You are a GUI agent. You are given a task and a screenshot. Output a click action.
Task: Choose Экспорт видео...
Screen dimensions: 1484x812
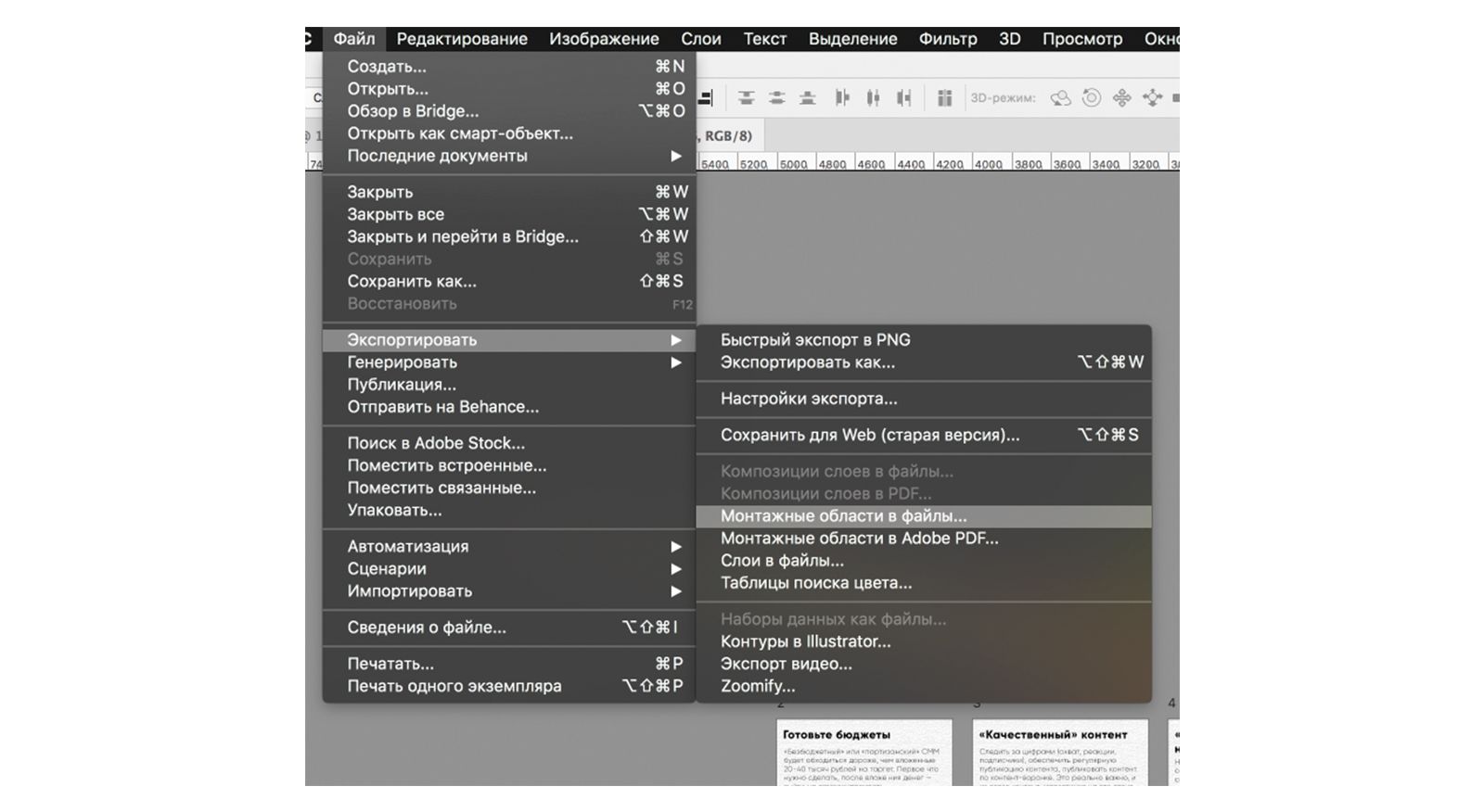coord(924,664)
